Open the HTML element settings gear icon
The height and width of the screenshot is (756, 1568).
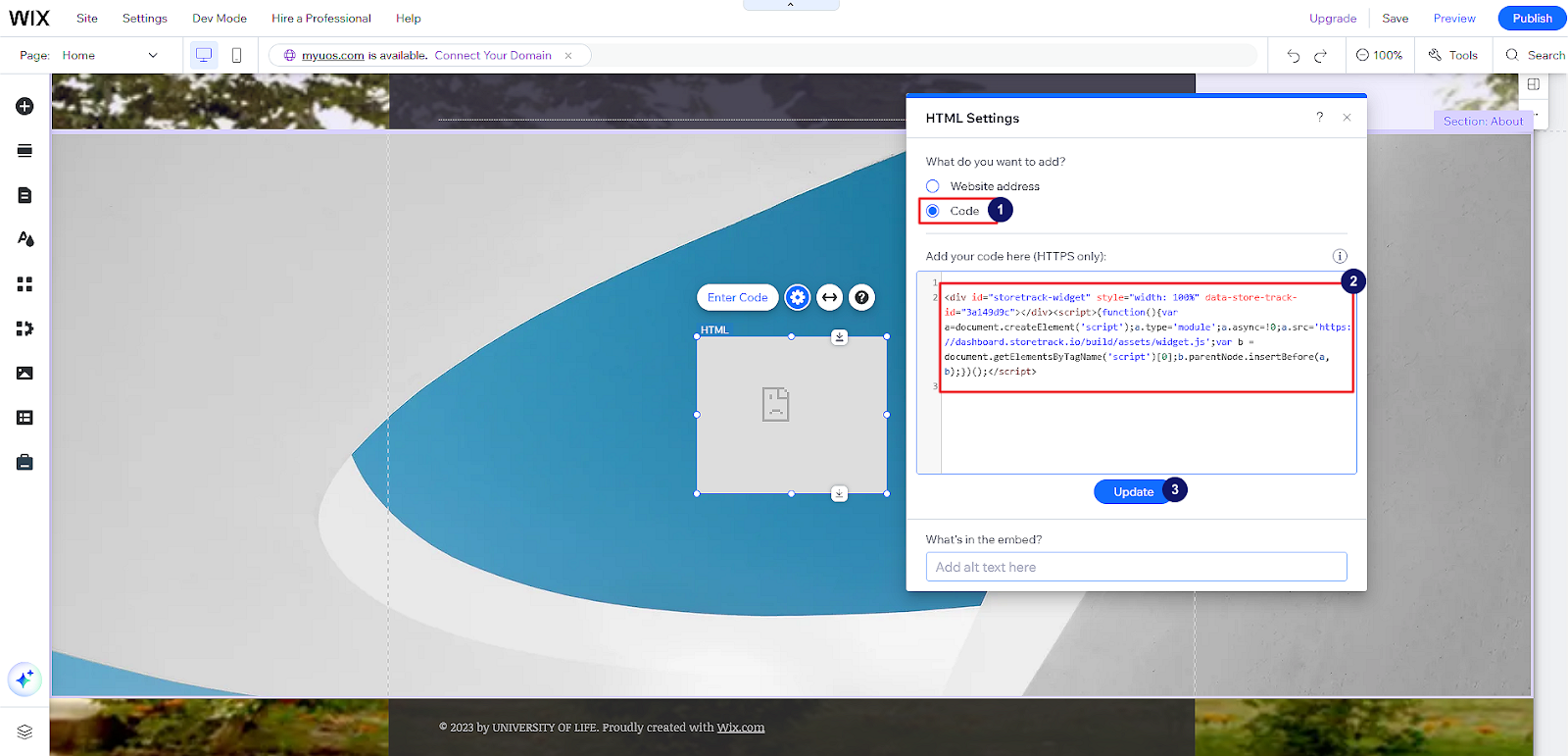click(x=798, y=297)
